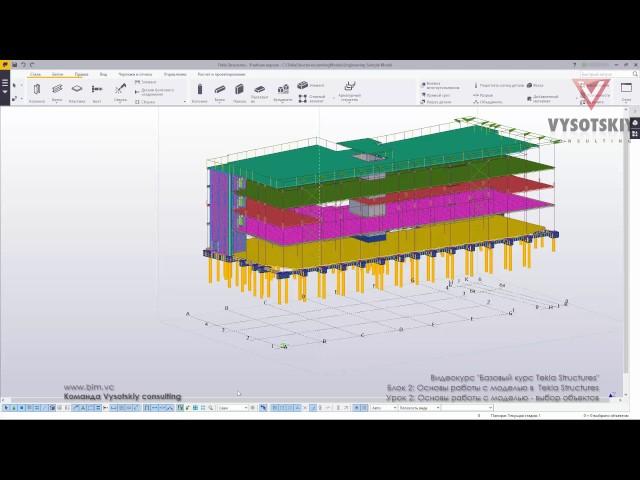The image size is (640, 480).
Task: Select the concrete Footing tool
Action: coord(283,92)
